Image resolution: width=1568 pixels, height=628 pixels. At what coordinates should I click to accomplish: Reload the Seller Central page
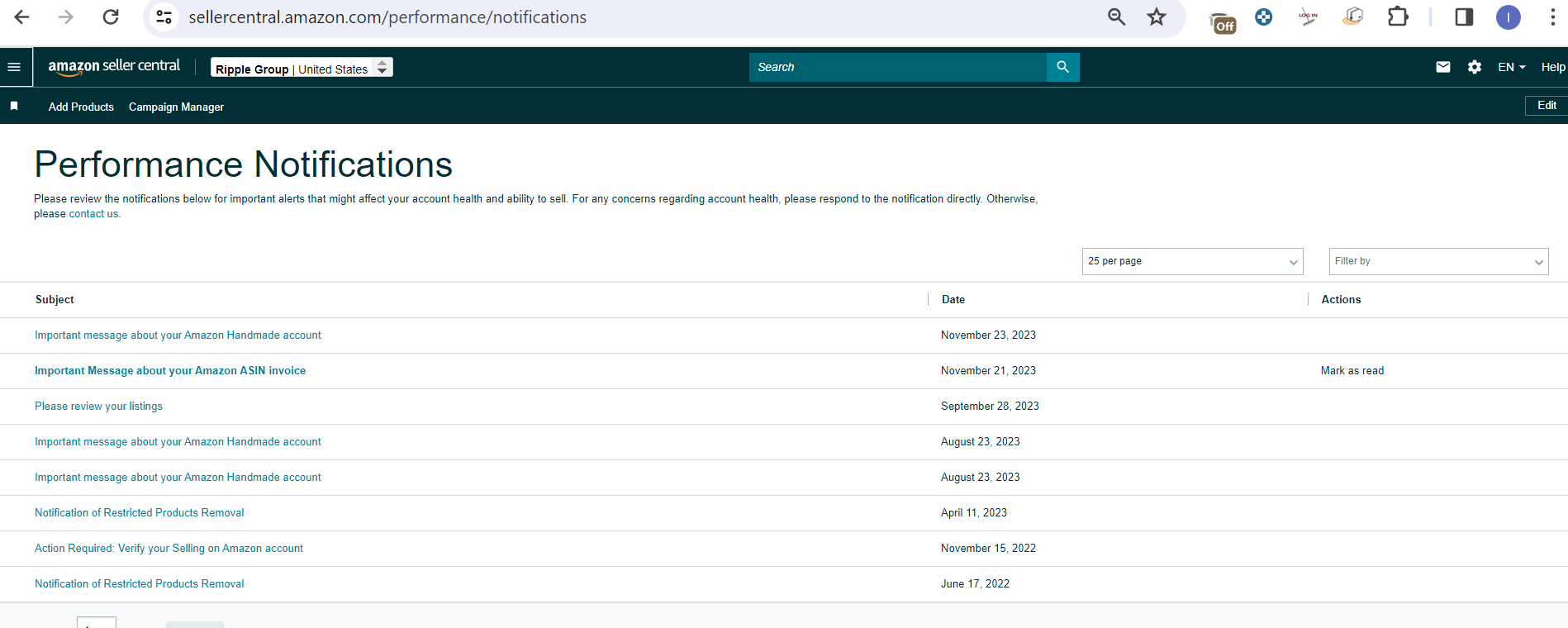coord(111,17)
